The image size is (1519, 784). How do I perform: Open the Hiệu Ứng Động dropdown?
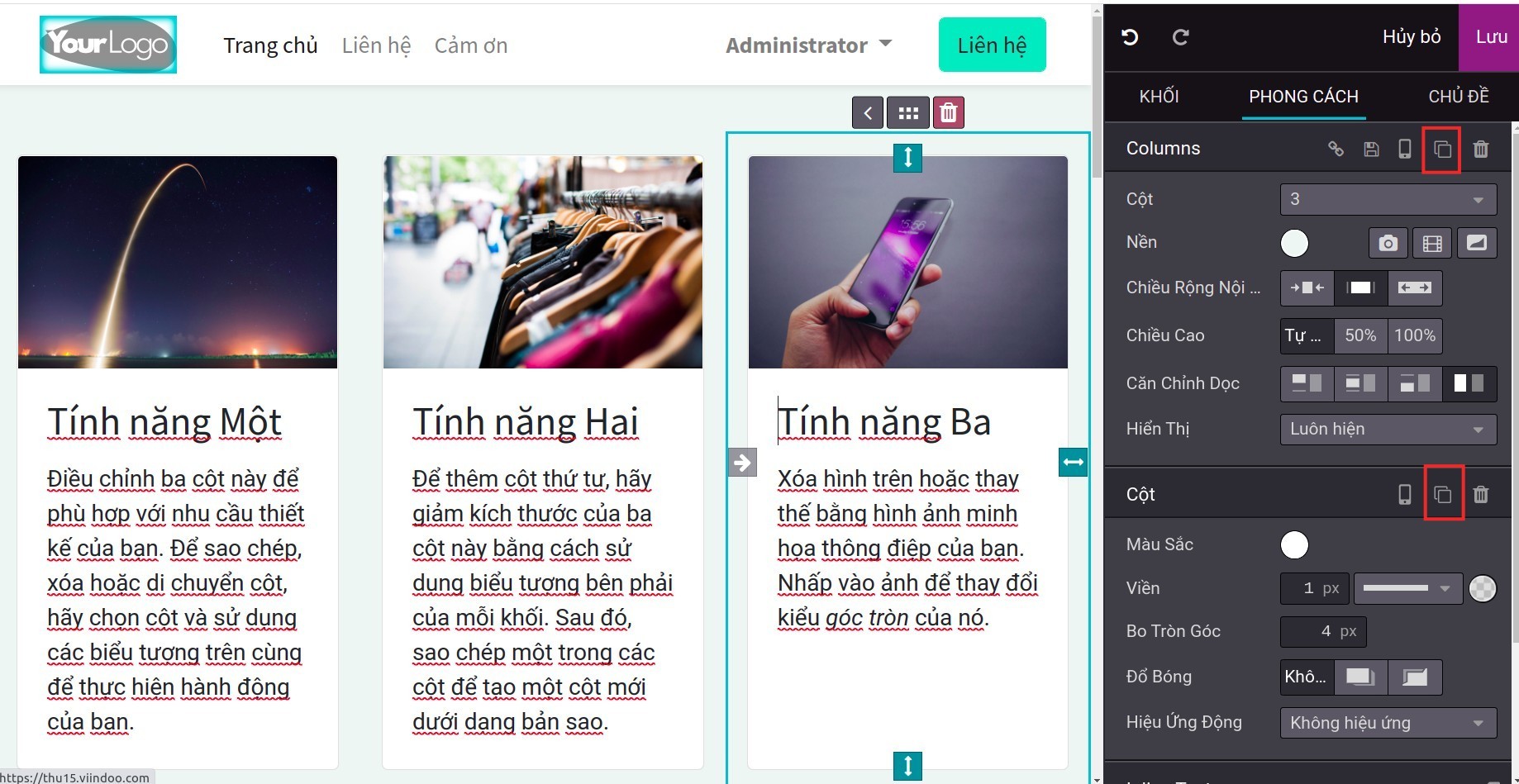click(x=1388, y=722)
